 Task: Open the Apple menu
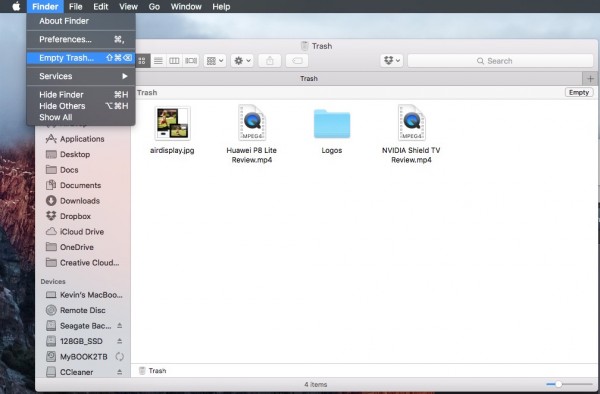pos(16,7)
